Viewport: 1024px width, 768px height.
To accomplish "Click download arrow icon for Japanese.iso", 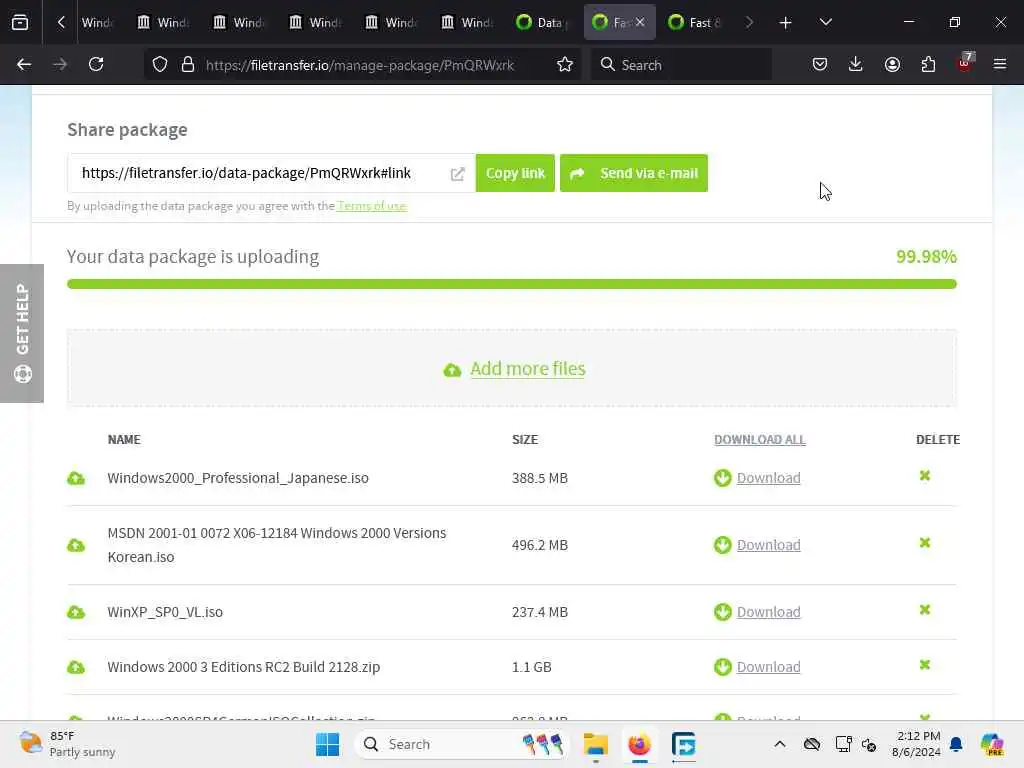I will pos(722,478).
